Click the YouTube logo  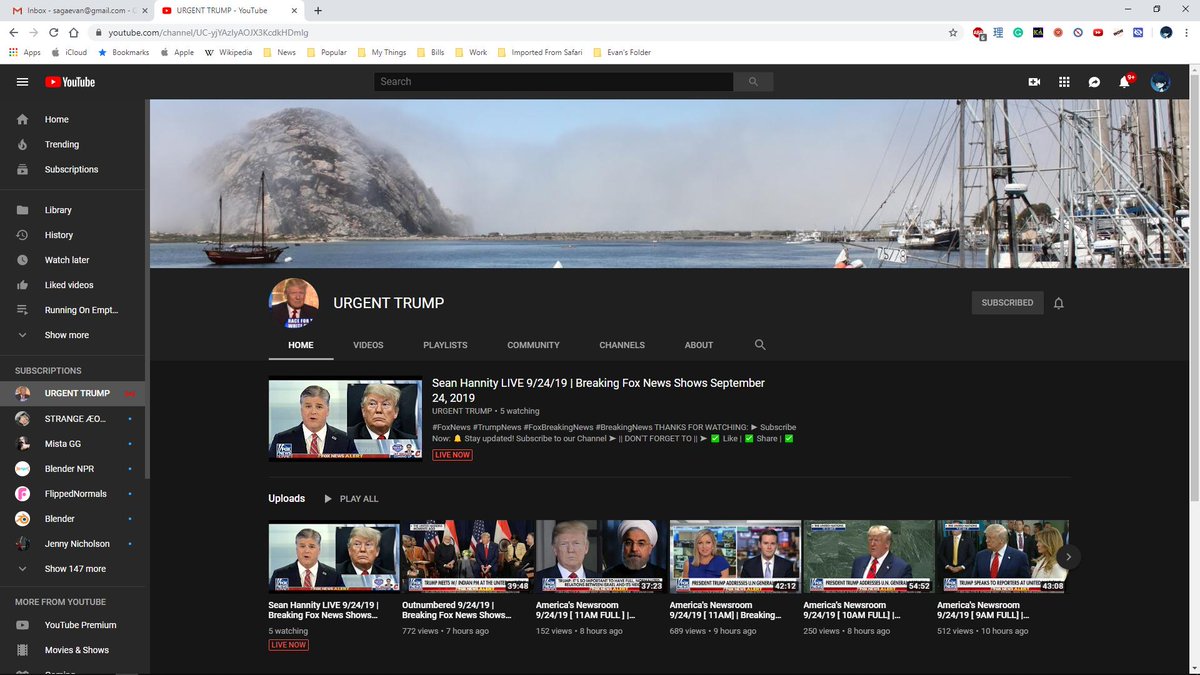pos(70,82)
